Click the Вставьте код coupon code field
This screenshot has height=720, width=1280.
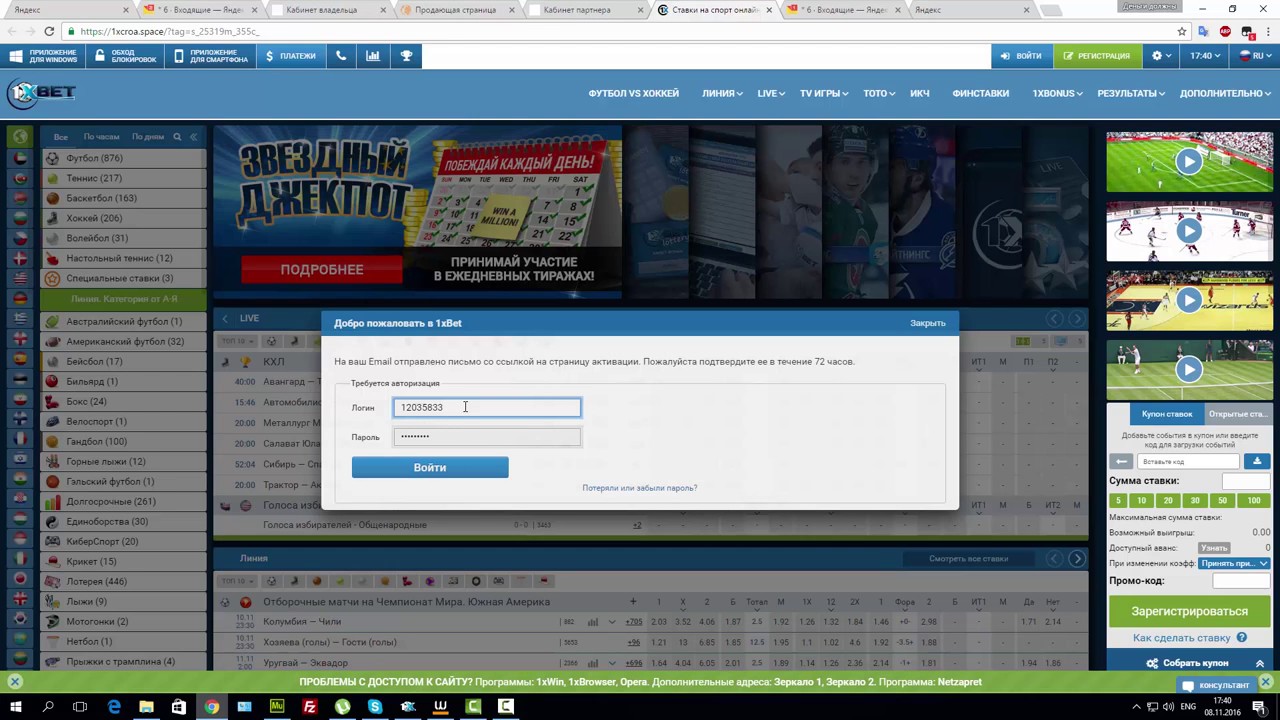pyautogui.click(x=1189, y=461)
